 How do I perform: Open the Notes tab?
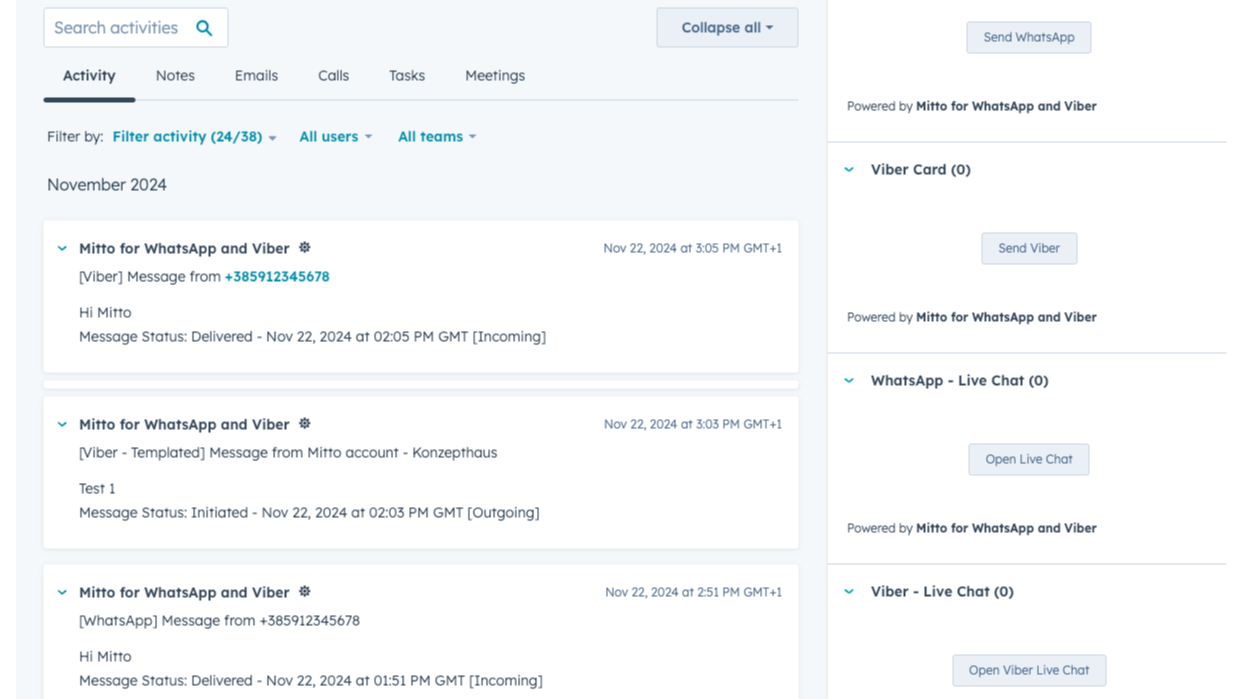click(175, 75)
